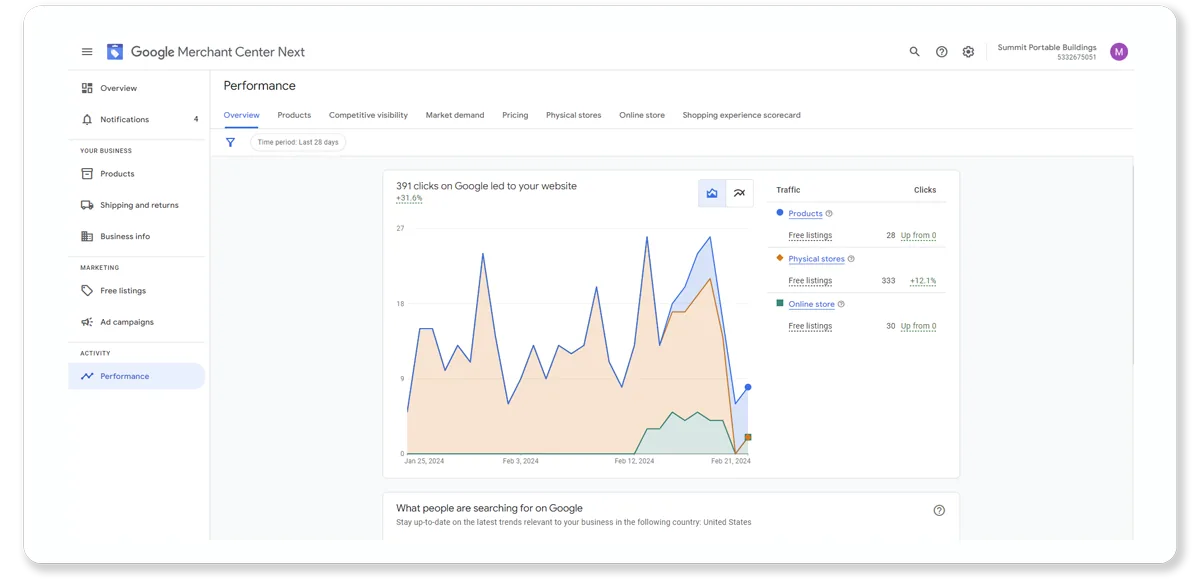Click the Overview dashboard icon in sidebar
Screen dimensions: 1200x580
(x=87, y=88)
